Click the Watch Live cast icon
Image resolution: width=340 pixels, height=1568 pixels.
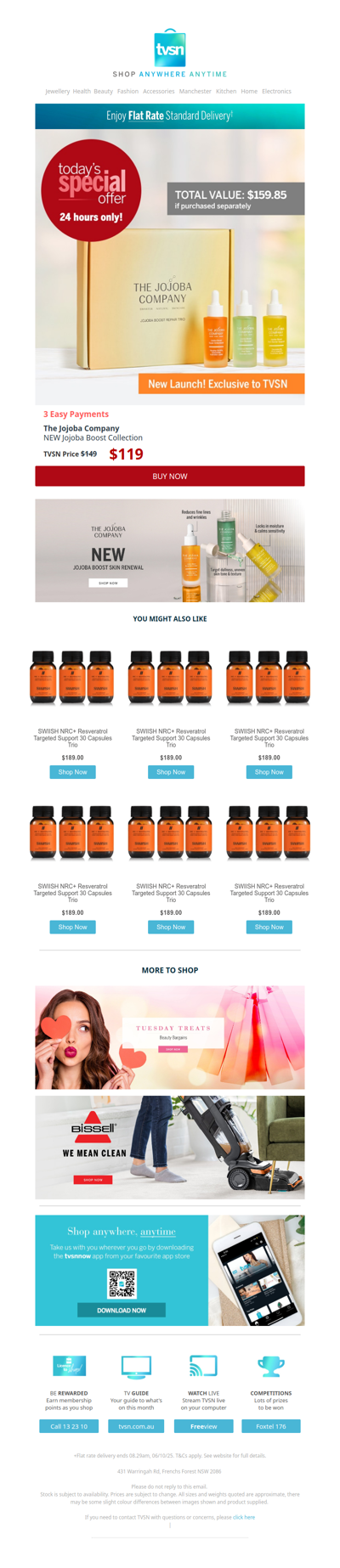click(x=203, y=1366)
